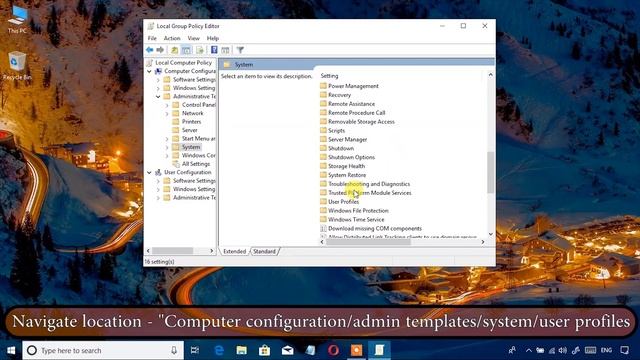Screen dimensions: 640x360
Task: Go up one level via toolbar icon
Action: pyautogui.click(x=174, y=50)
